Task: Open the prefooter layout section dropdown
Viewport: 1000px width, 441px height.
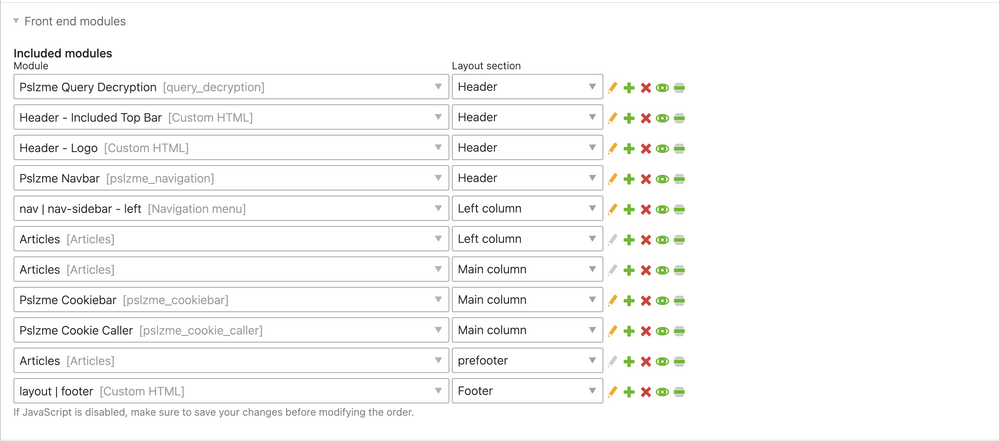Action: click(x=527, y=361)
